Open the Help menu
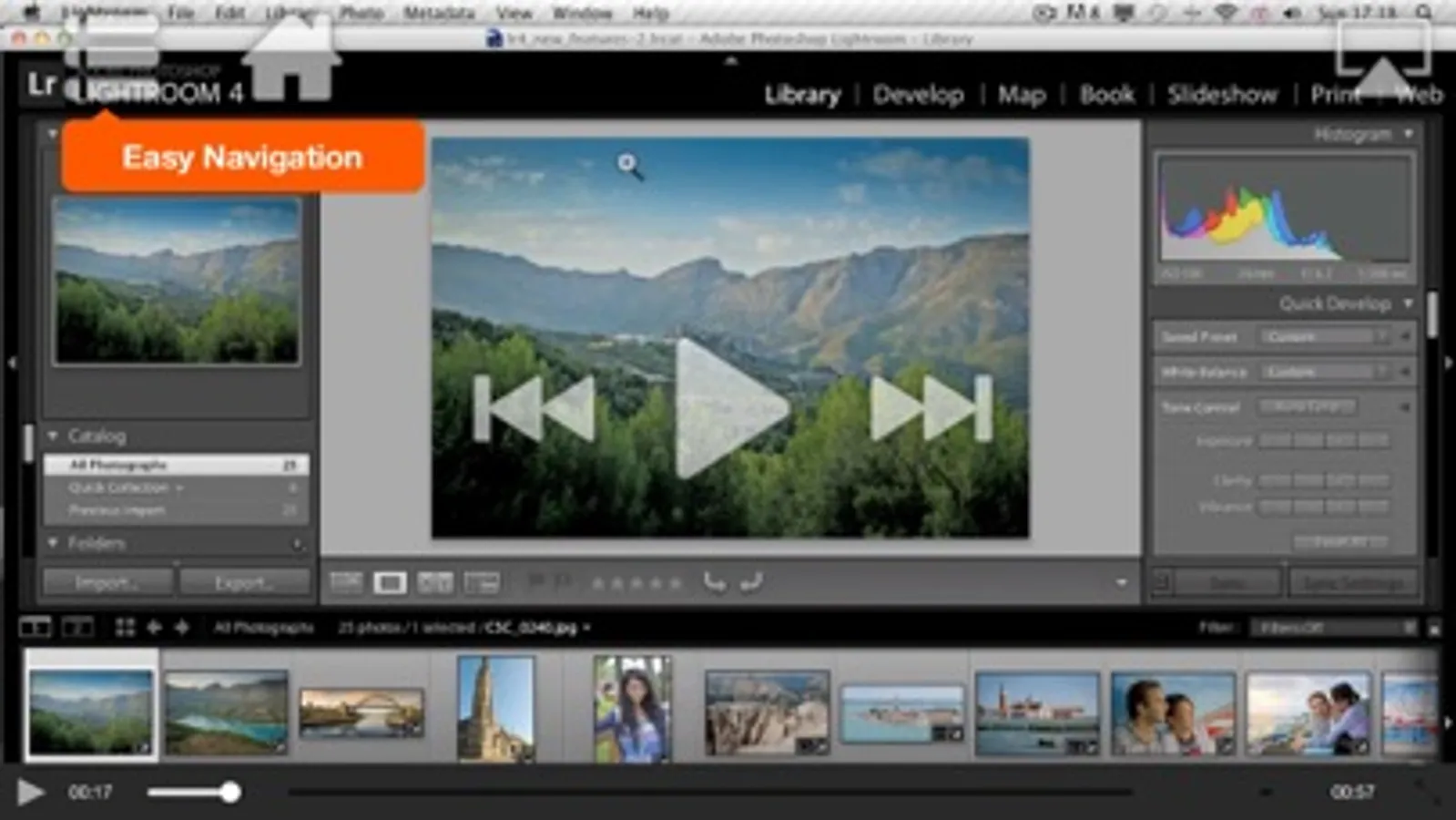This screenshot has height=820, width=1456. pyautogui.click(x=650, y=13)
